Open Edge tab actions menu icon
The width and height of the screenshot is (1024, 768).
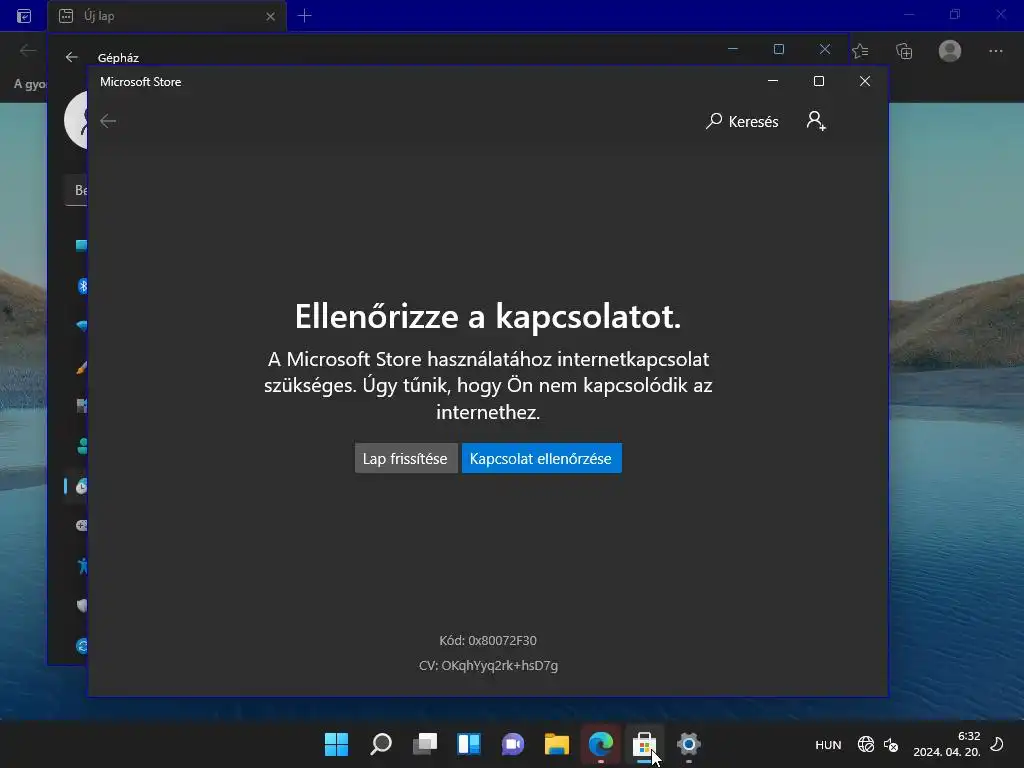click(24, 16)
